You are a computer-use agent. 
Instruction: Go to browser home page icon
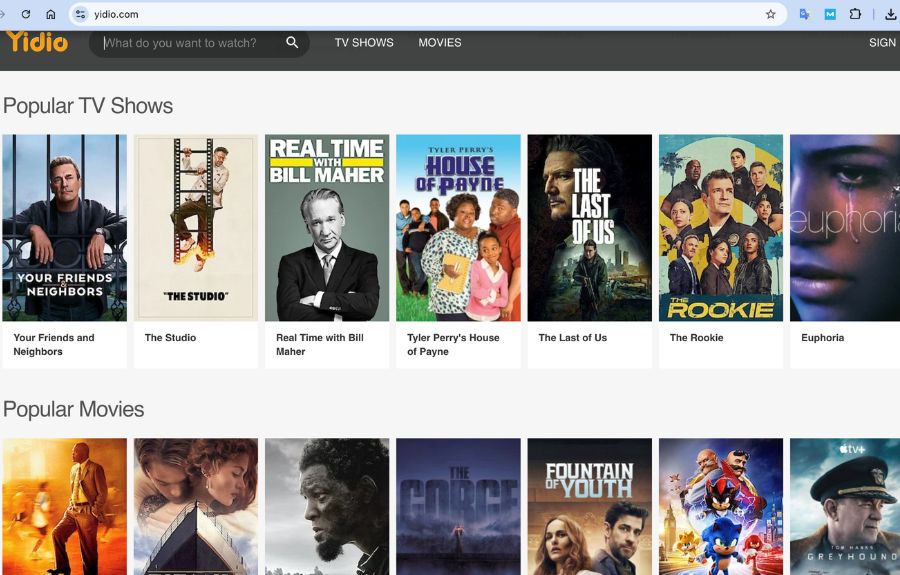pos(51,14)
